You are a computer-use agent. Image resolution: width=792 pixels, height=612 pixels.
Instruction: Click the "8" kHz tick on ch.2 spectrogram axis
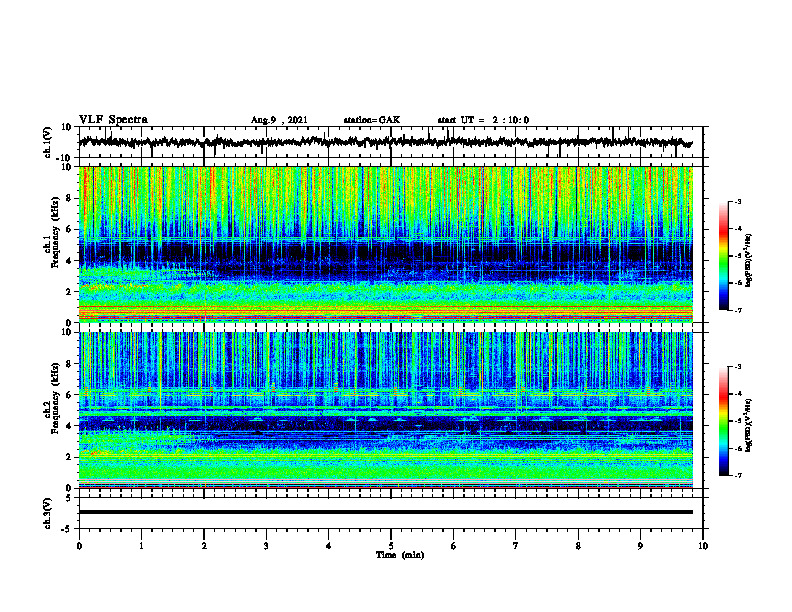click(x=69, y=364)
